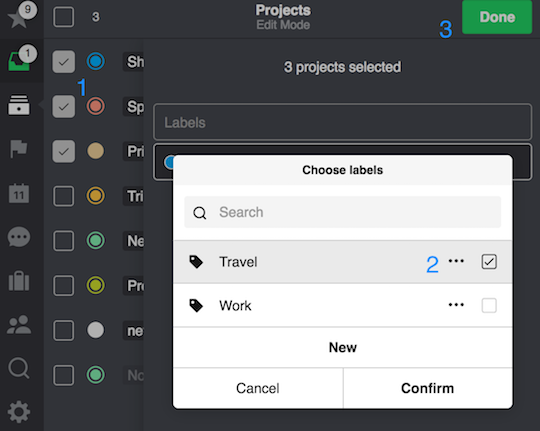Open the Work label more options menu

[456, 305]
